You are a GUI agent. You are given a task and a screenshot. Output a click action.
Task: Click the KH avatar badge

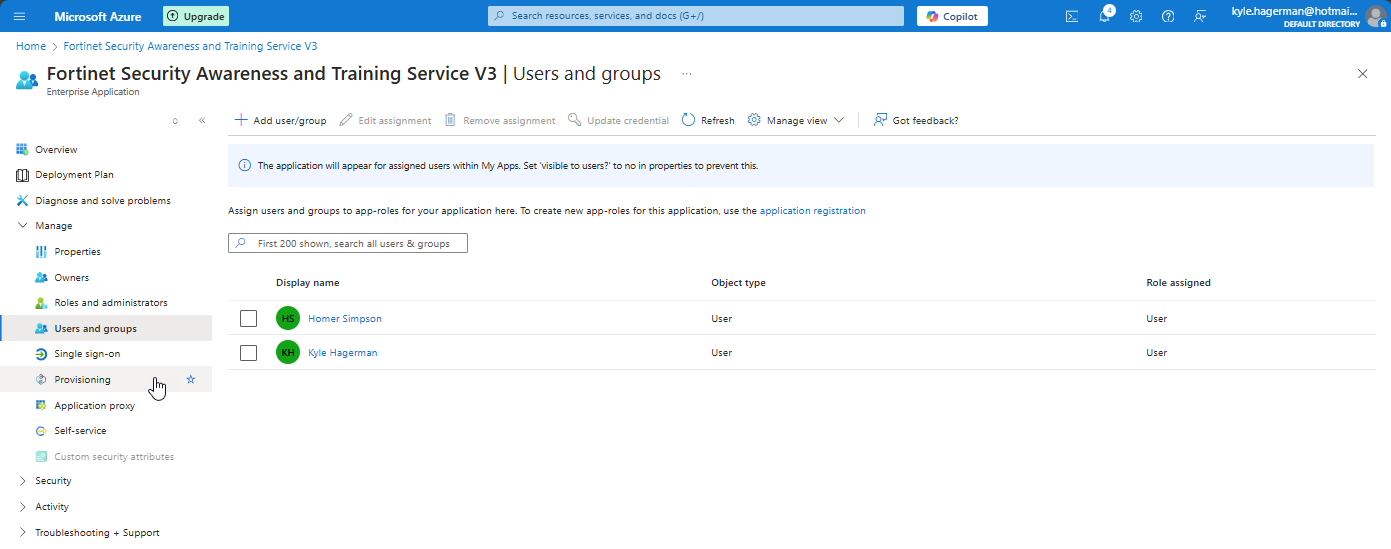click(288, 353)
